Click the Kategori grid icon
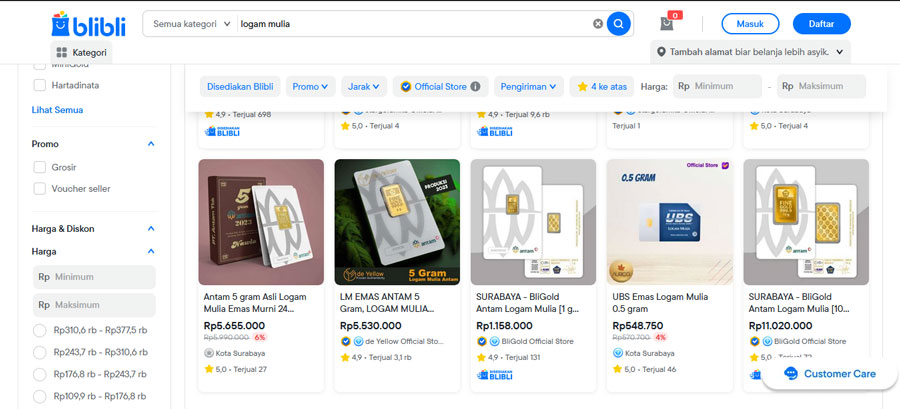The image size is (900, 409). (x=62, y=52)
